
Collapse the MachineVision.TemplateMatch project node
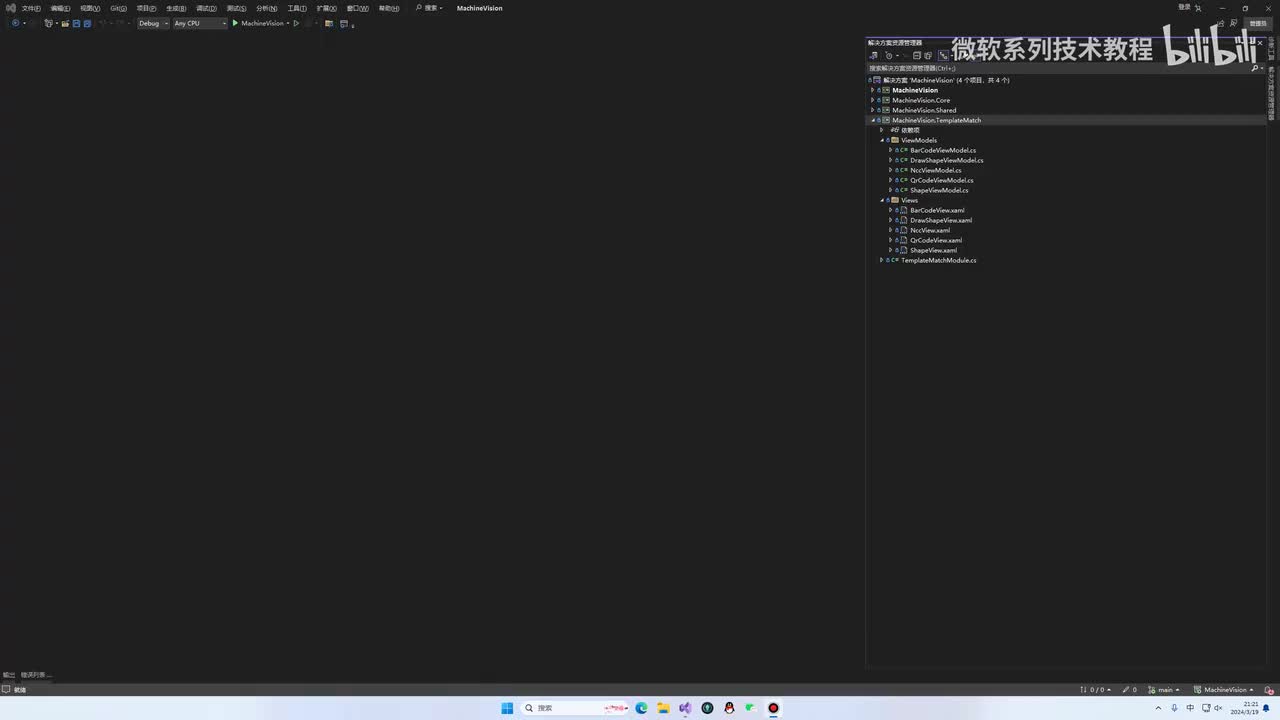pos(873,120)
